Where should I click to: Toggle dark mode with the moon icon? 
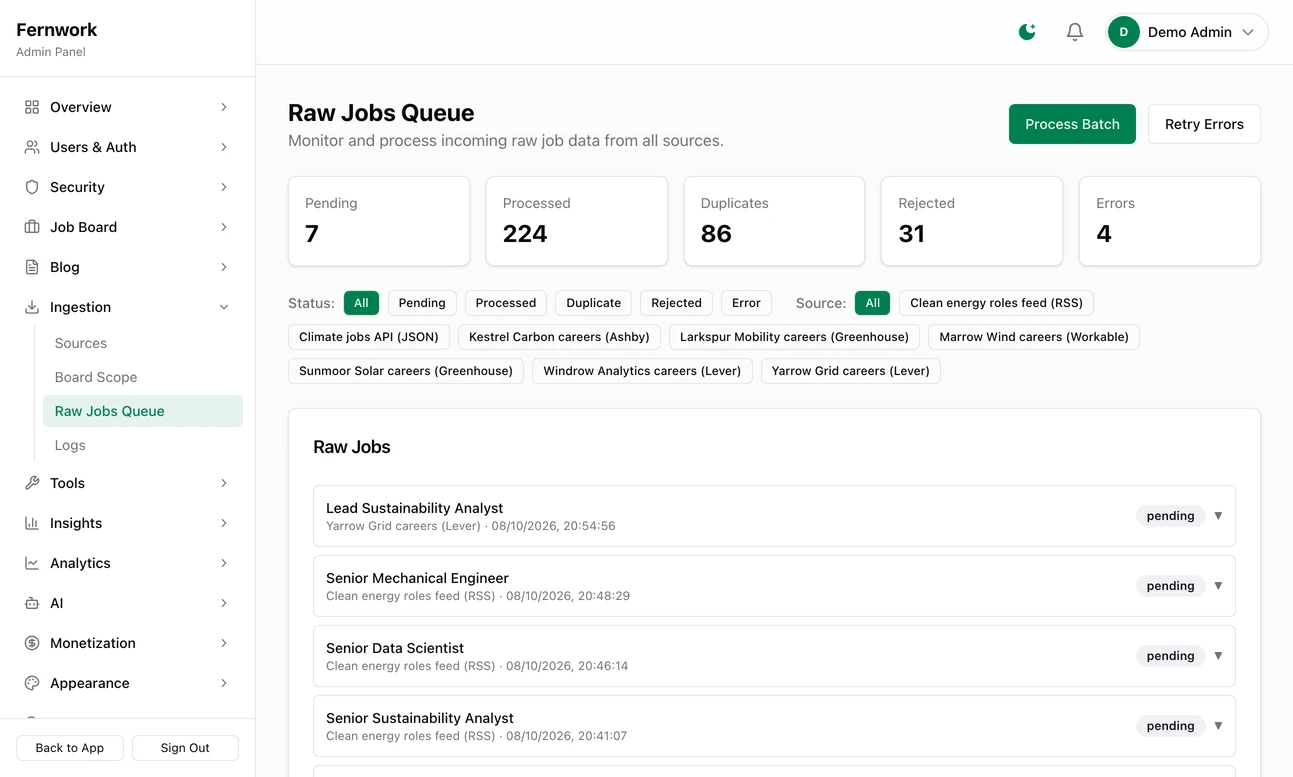1027,32
